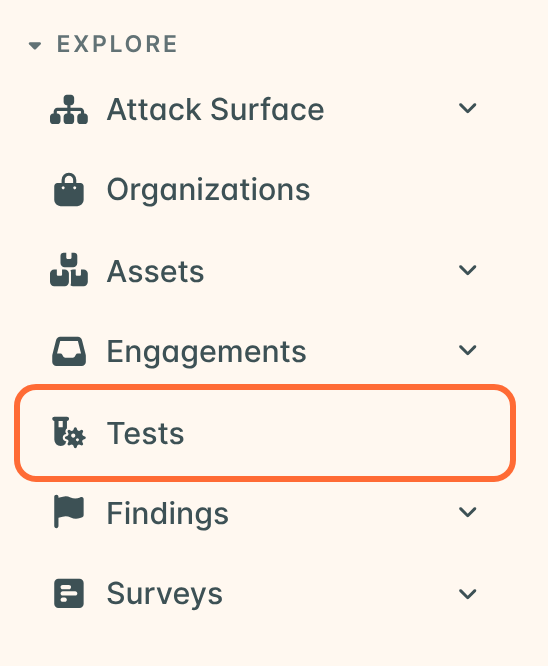Select the highlighted Tests text
The image size is (548, 666).
(145, 433)
